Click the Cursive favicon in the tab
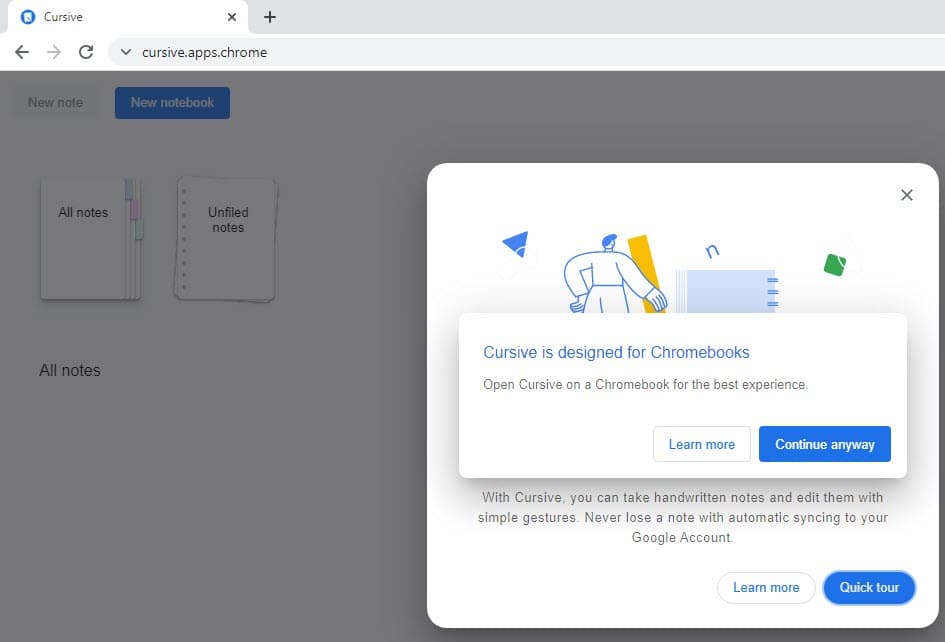This screenshot has width=945, height=642. click(28, 17)
